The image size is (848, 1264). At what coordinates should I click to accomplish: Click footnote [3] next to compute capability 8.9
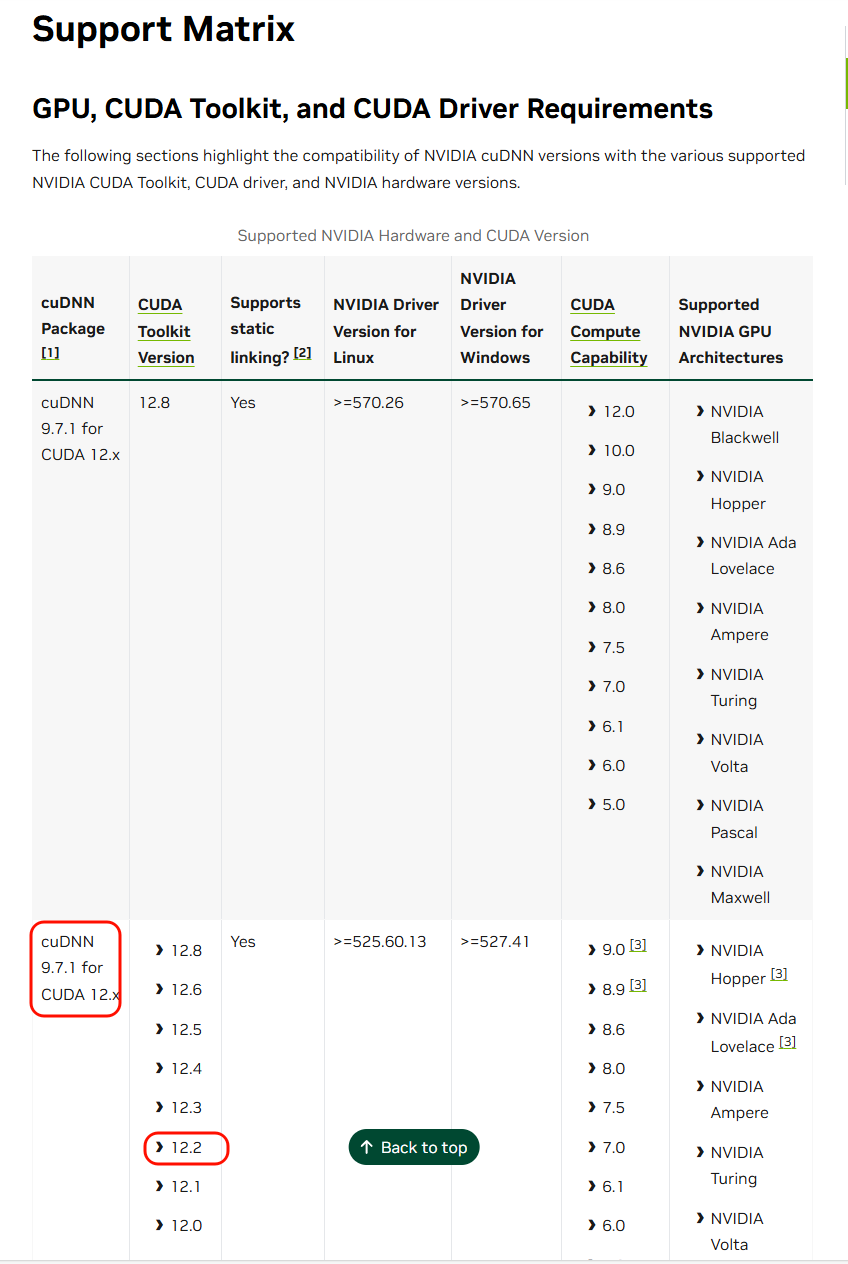638,985
